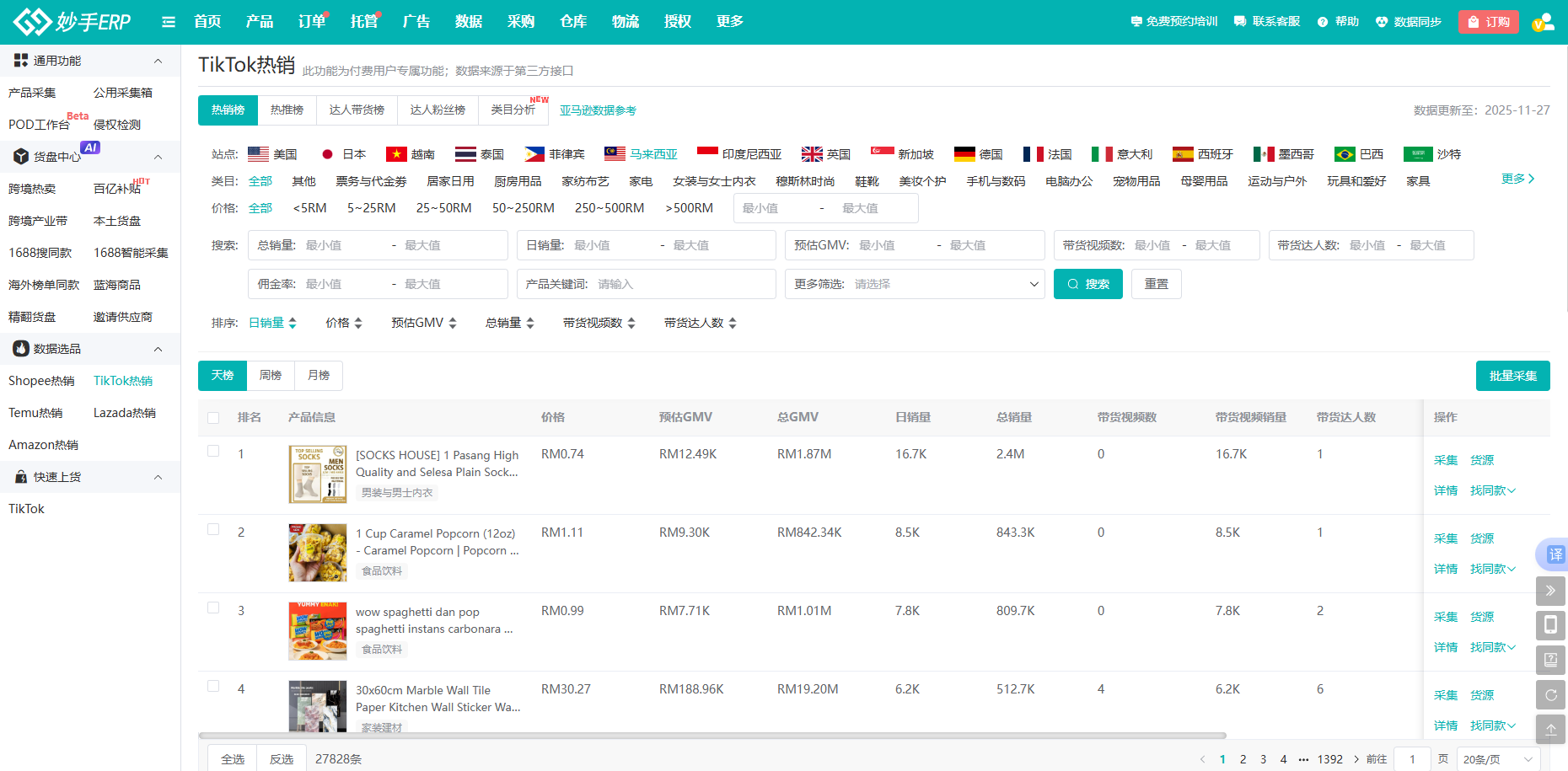
Task: Click the 批量采集 button
Action: click(x=1512, y=376)
